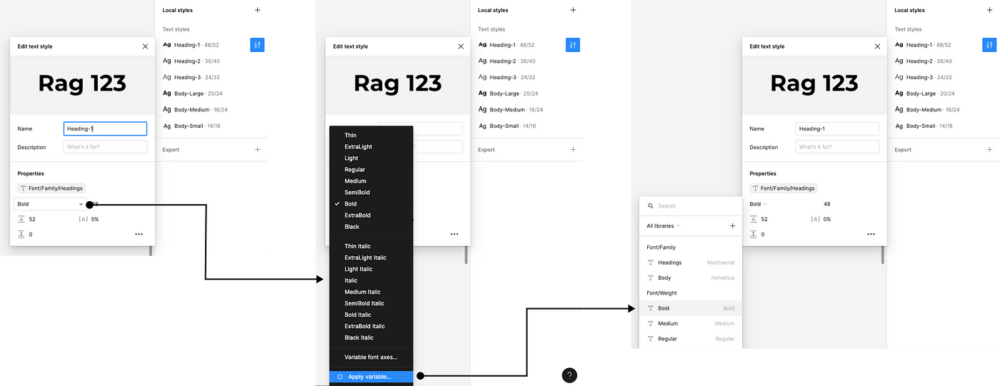Choose ExtraLight from the weight menu
The image size is (1000, 386).
tap(371, 147)
